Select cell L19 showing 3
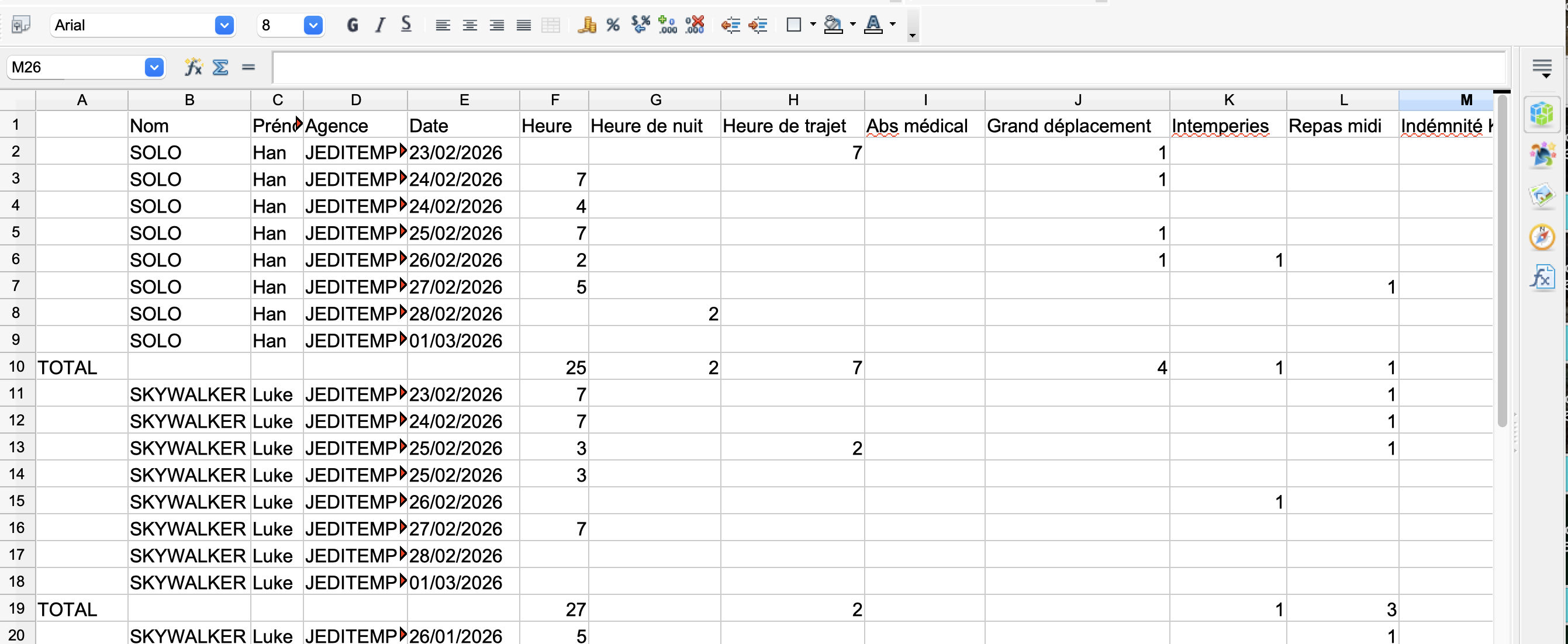 click(x=1343, y=609)
